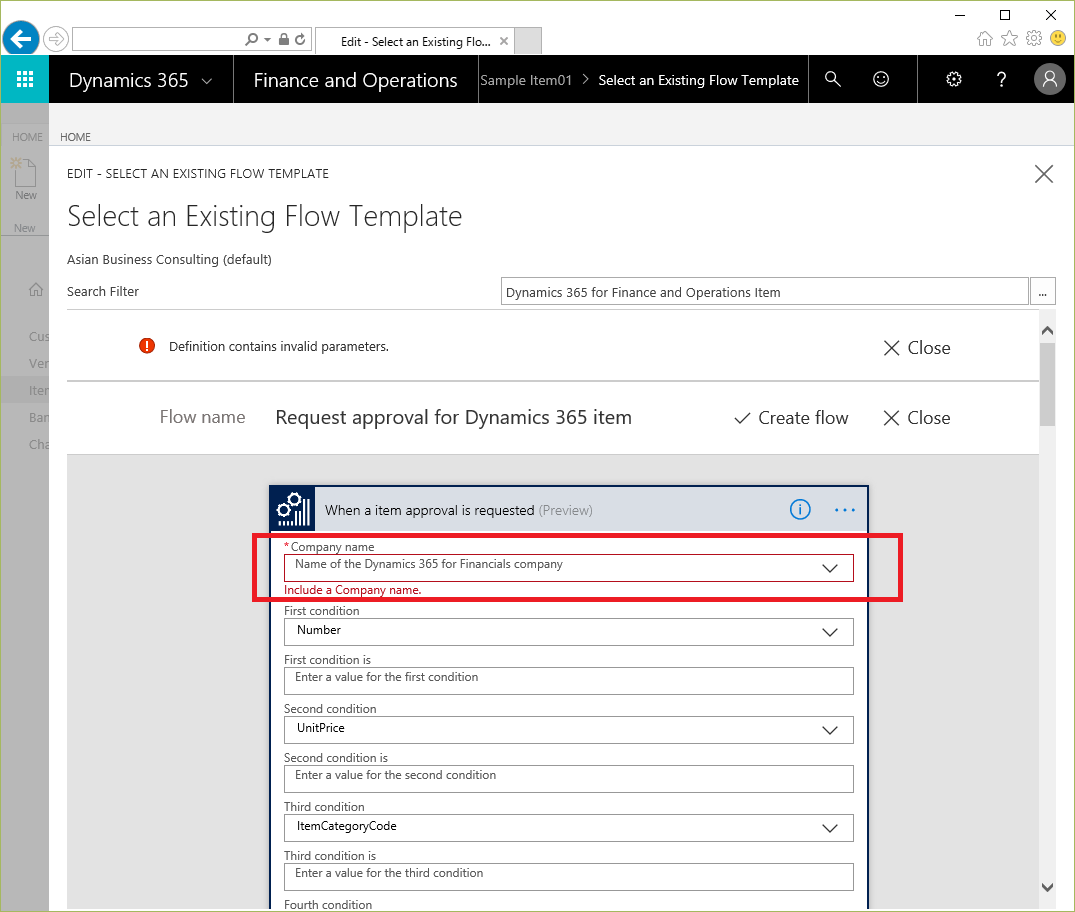The image size is (1075, 912).
Task: Open the user account avatar
Action: 1050,80
